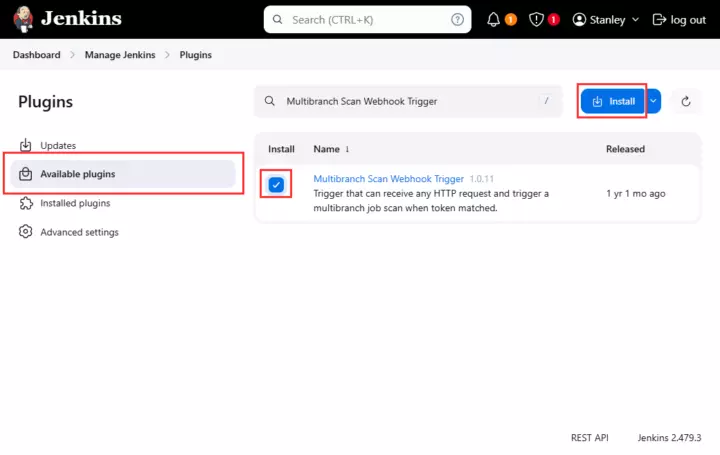Click the Jenkins butler logo

tap(23, 19)
